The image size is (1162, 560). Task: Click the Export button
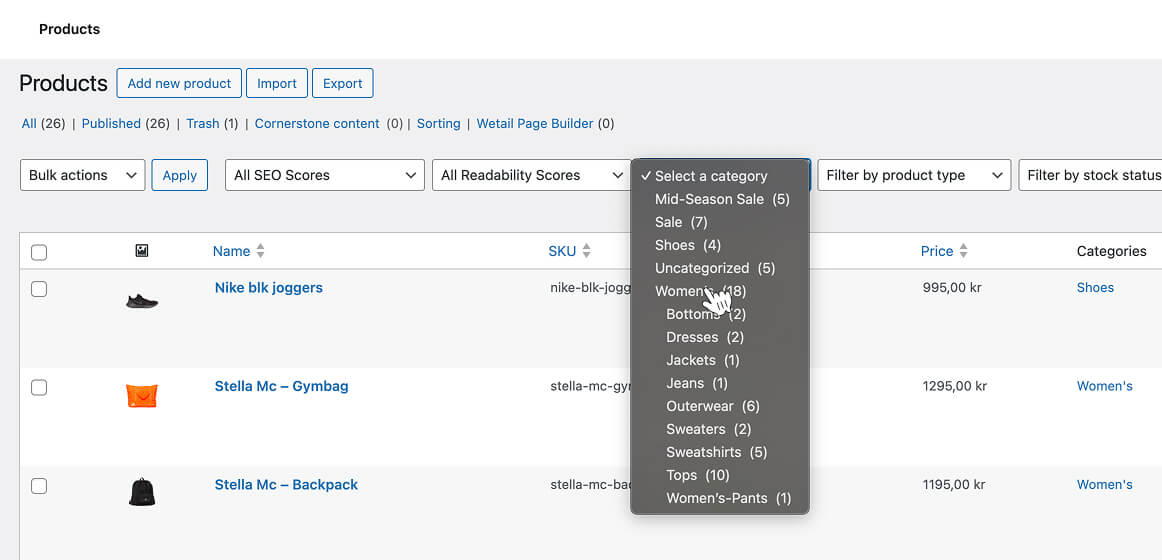(x=342, y=83)
